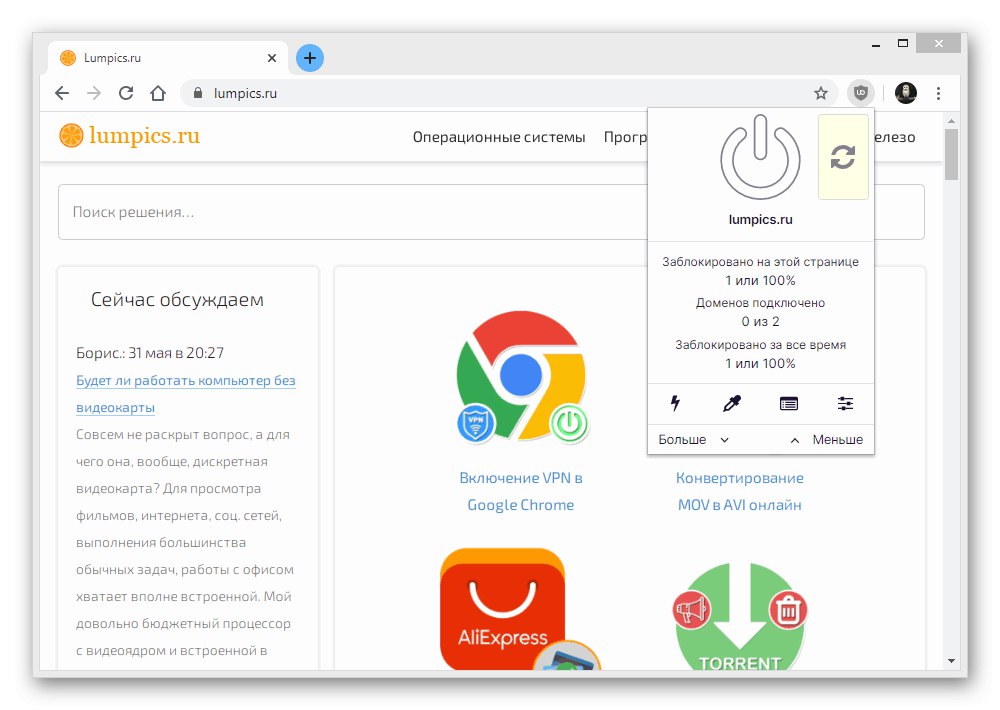This screenshot has width=1000, height=710.
Task: Click the lumpics.ru site logo
Action: point(129,135)
